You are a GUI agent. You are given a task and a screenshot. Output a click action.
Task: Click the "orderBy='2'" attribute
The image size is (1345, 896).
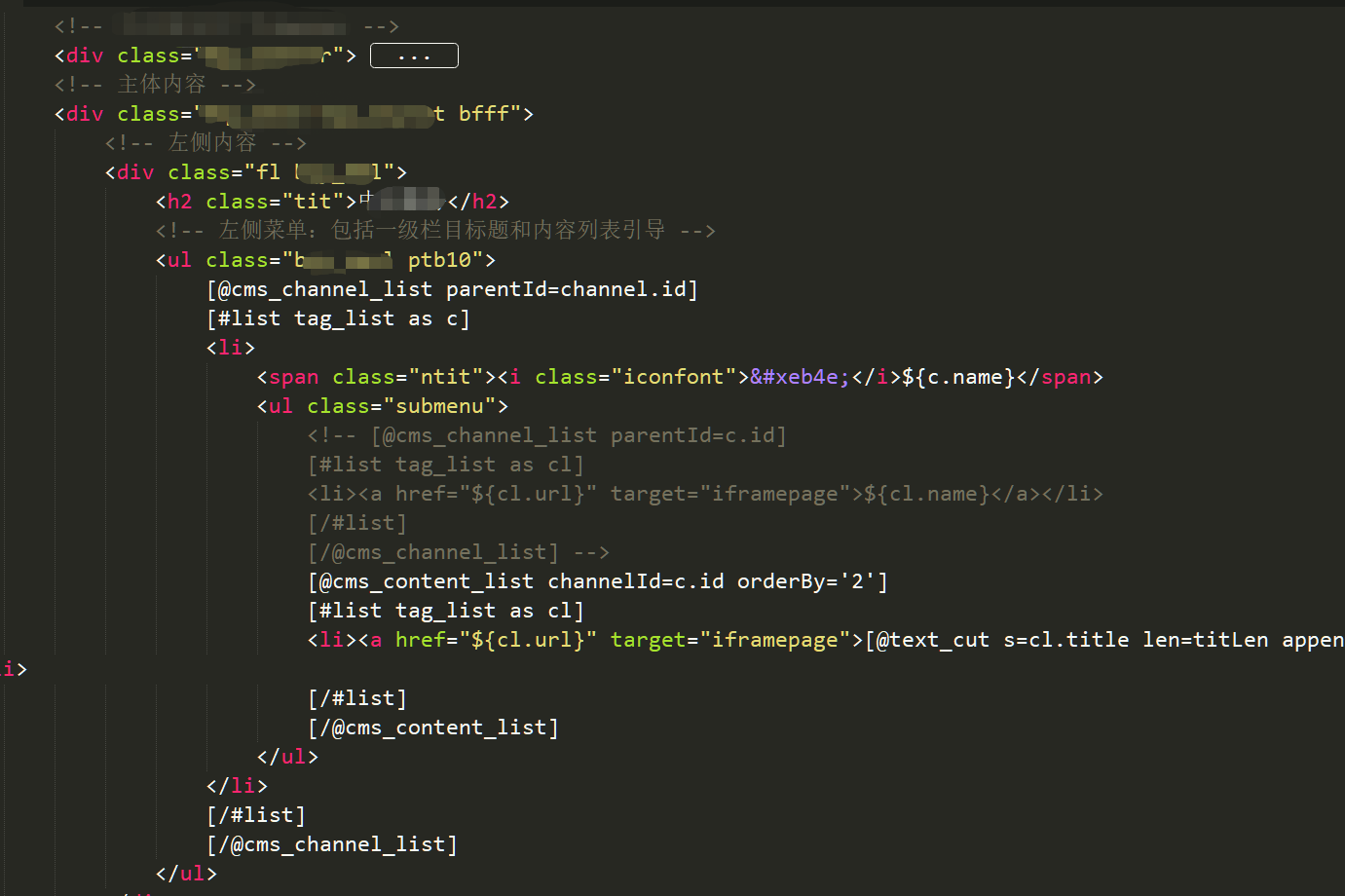click(806, 581)
